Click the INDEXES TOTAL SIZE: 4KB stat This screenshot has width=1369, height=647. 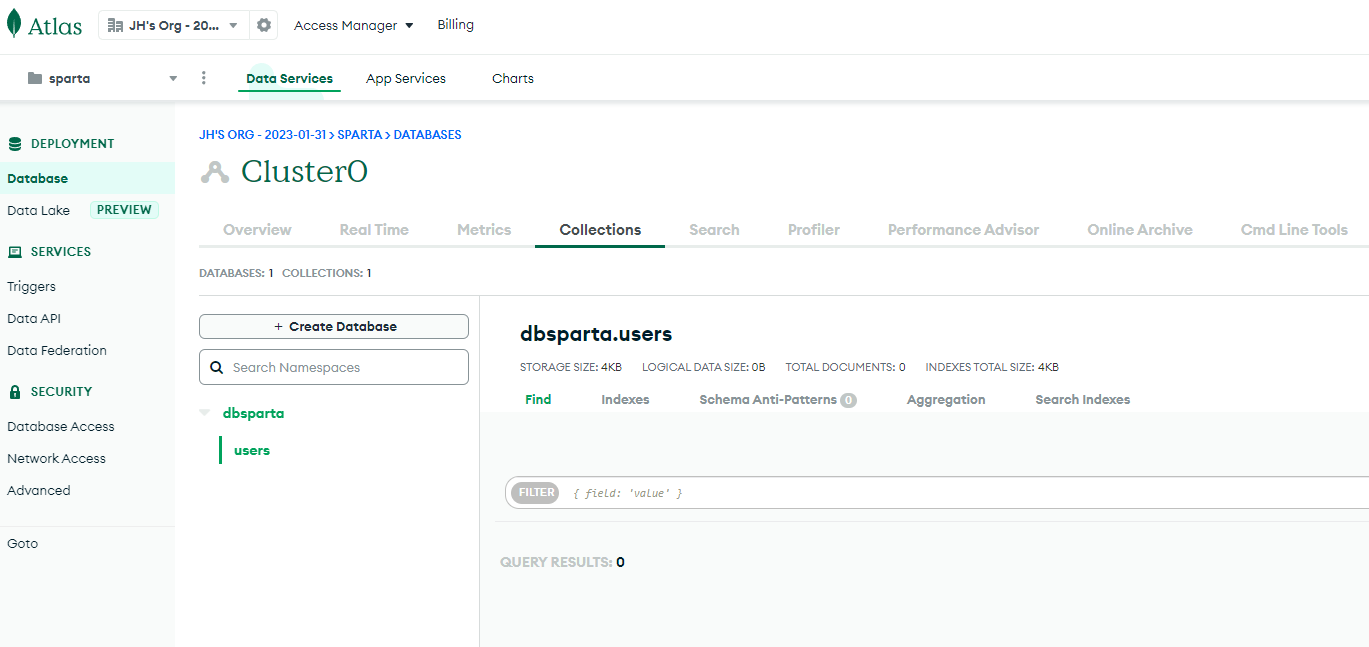click(992, 367)
